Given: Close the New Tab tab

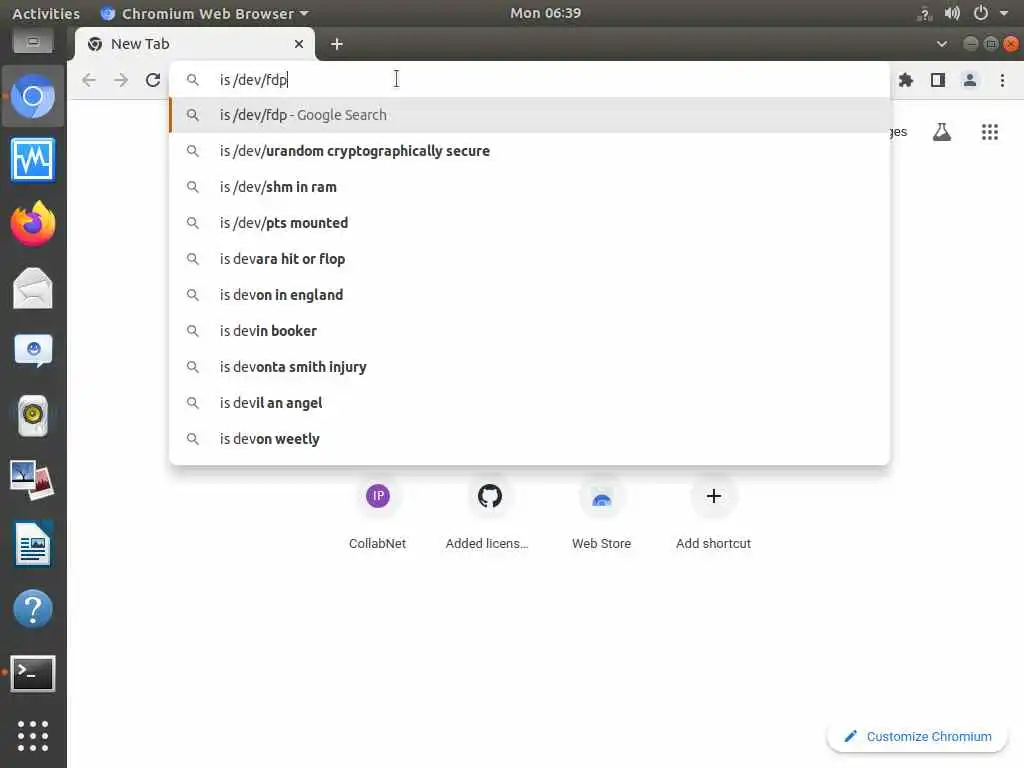Looking at the screenshot, I should (299, 44).
